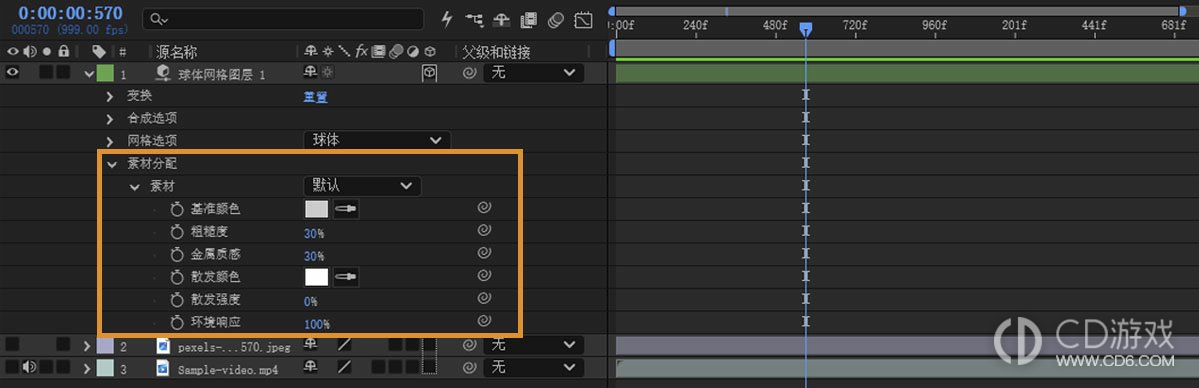Toggle shy switch on Sample-video.mp4 layer
Screen dimensions: 1199x388
310,368
